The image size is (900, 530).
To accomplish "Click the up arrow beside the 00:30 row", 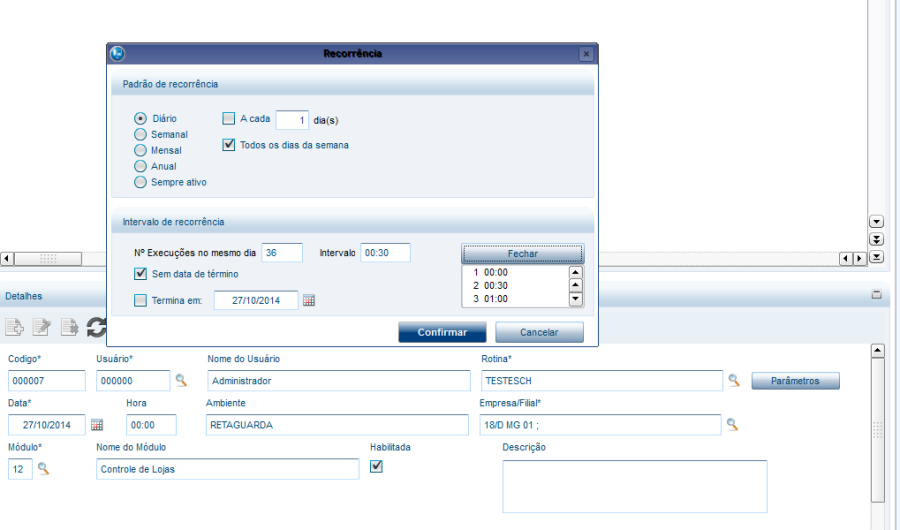I will point(575,285).
